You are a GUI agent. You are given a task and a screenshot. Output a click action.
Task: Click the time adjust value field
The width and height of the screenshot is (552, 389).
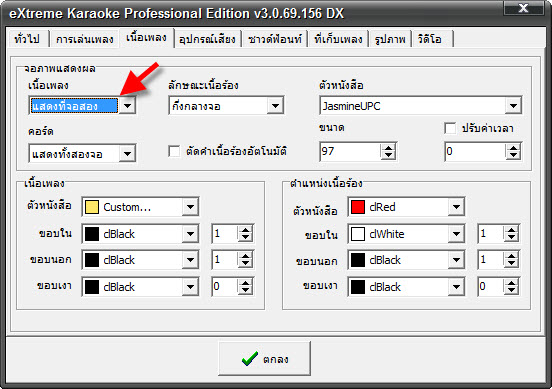click(475, 151)
